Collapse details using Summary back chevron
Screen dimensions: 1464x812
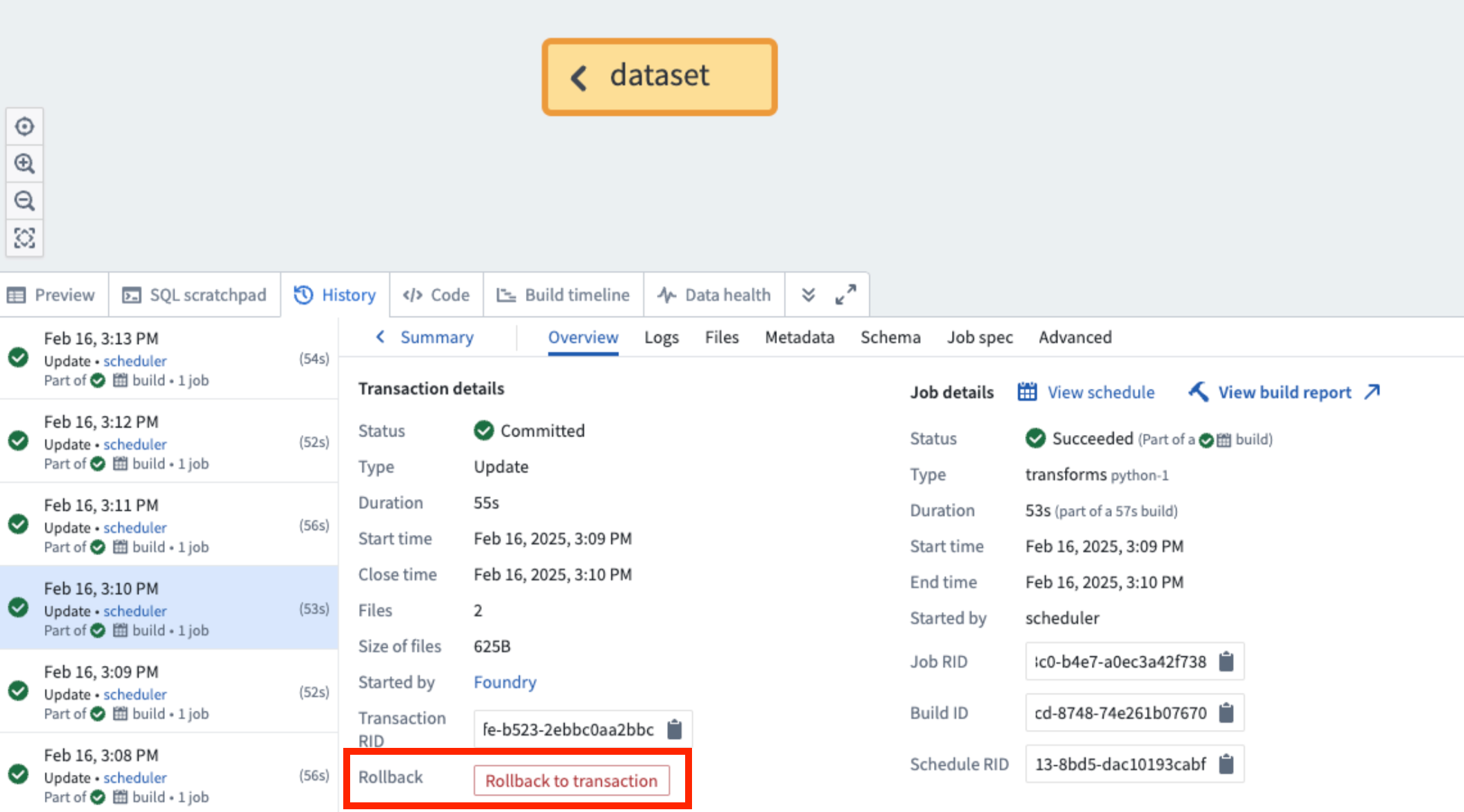pyautogui.click(x=380, y=337)
